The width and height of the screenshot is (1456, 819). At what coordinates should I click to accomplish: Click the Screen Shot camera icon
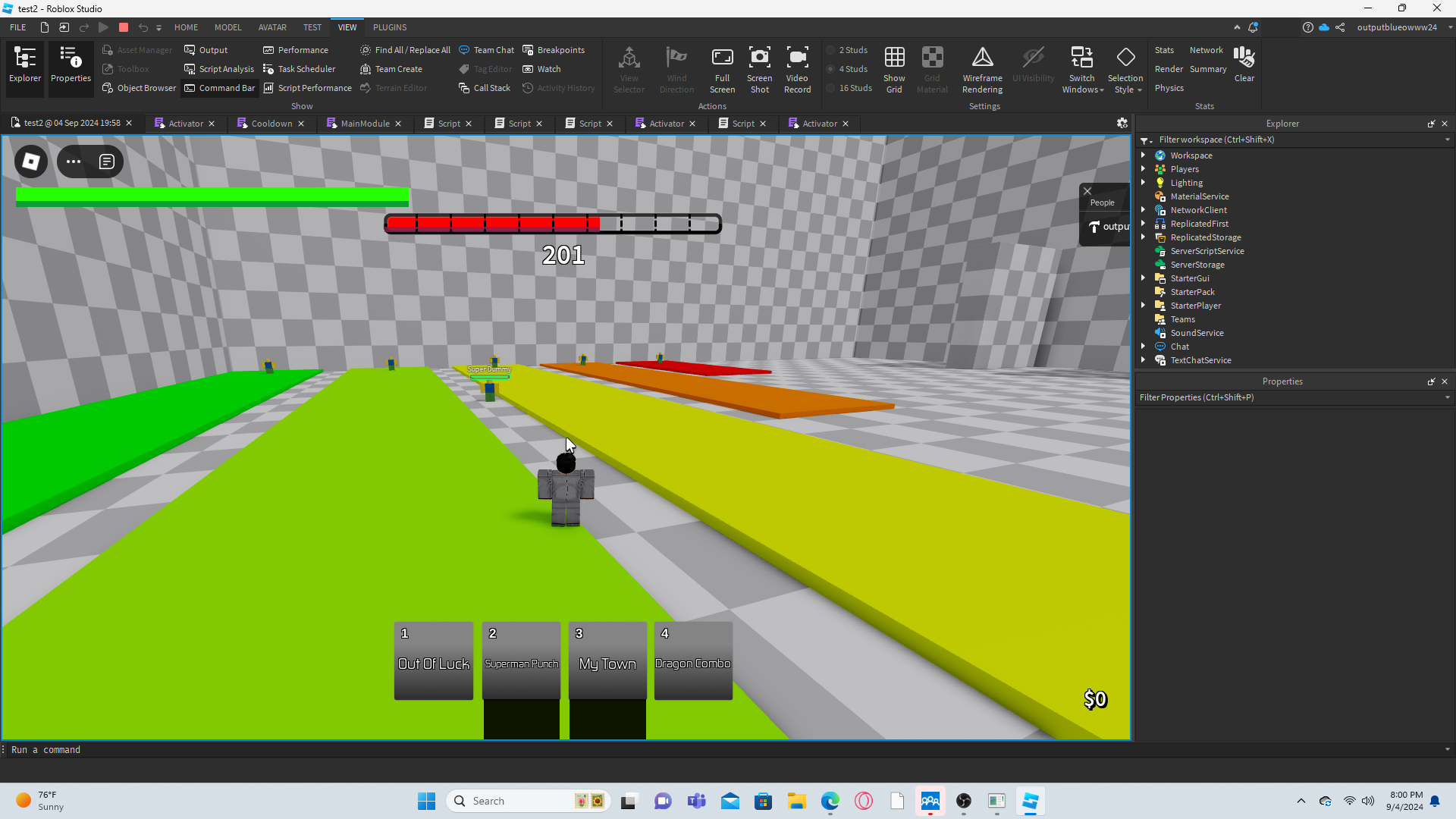(x=759, y=58)
